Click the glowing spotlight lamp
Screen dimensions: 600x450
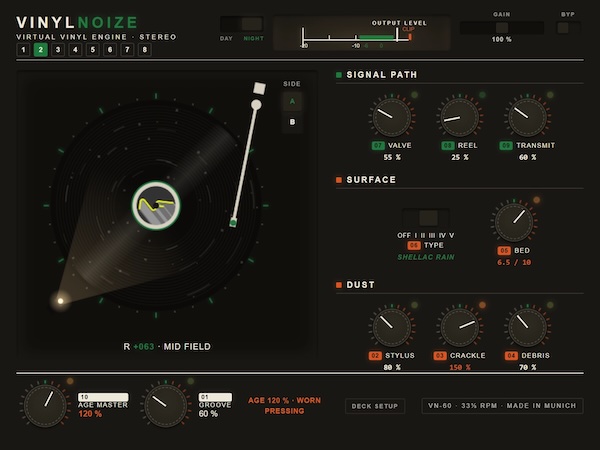click(60, 301)
